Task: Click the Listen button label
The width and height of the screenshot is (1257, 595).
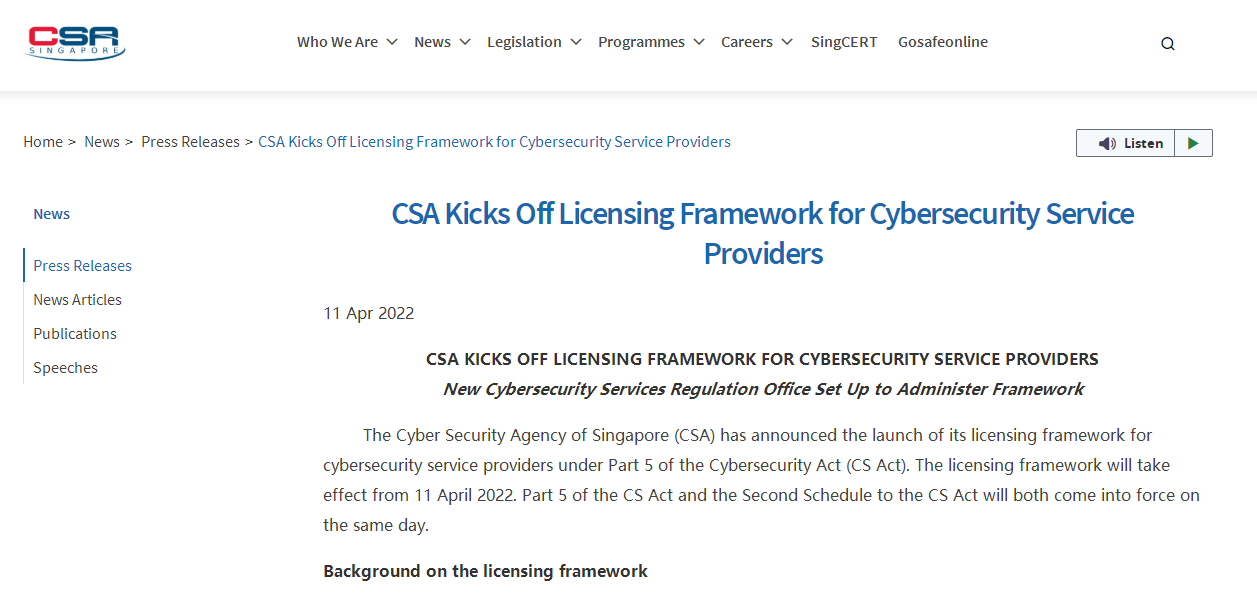Action: coord(1143,143)
